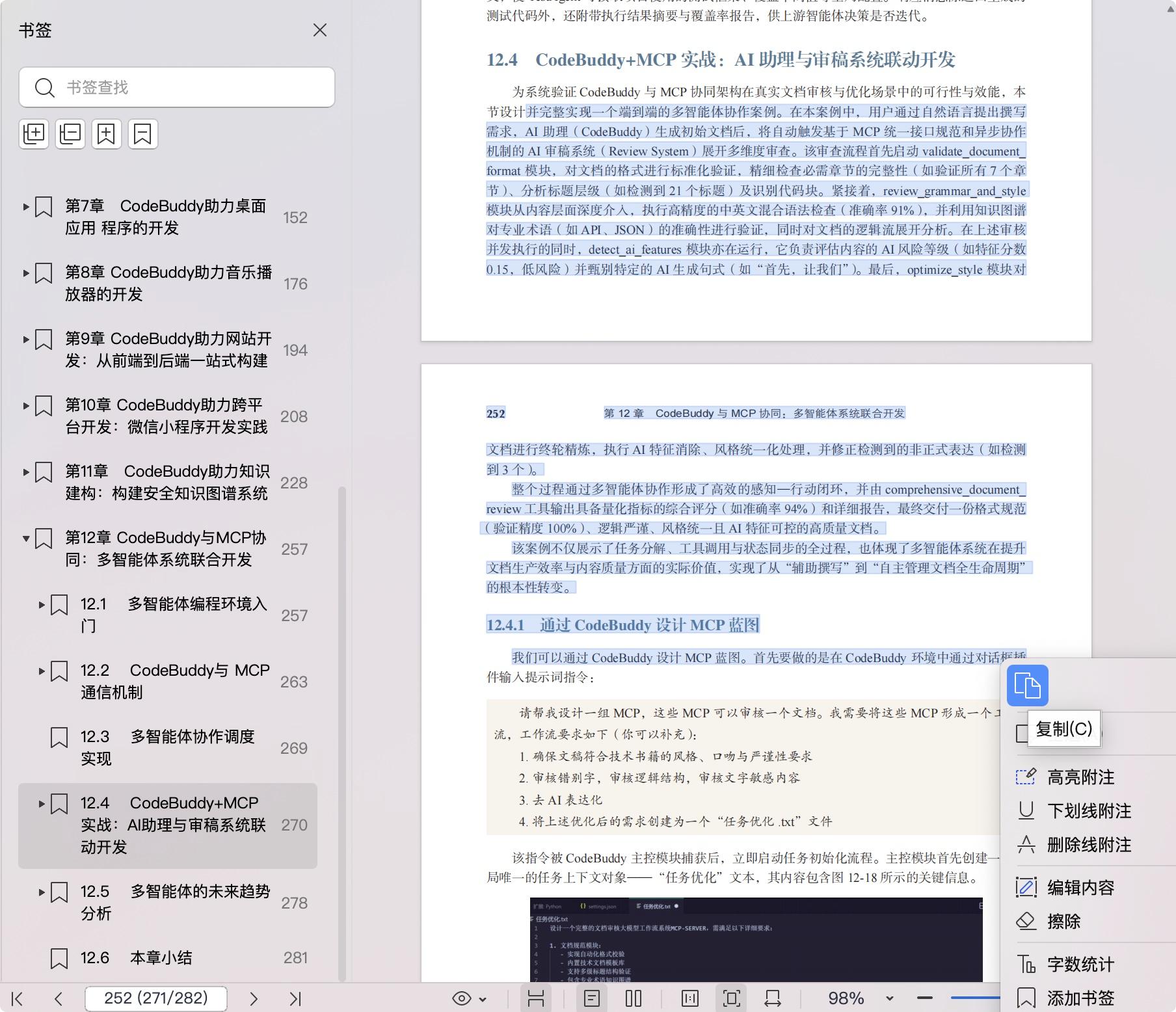The width and height of the screenshot is (1176, 1012).
Task: Expand the 12.4 CodeBuddy+MCP实战 bookmark
Action: 42,804
